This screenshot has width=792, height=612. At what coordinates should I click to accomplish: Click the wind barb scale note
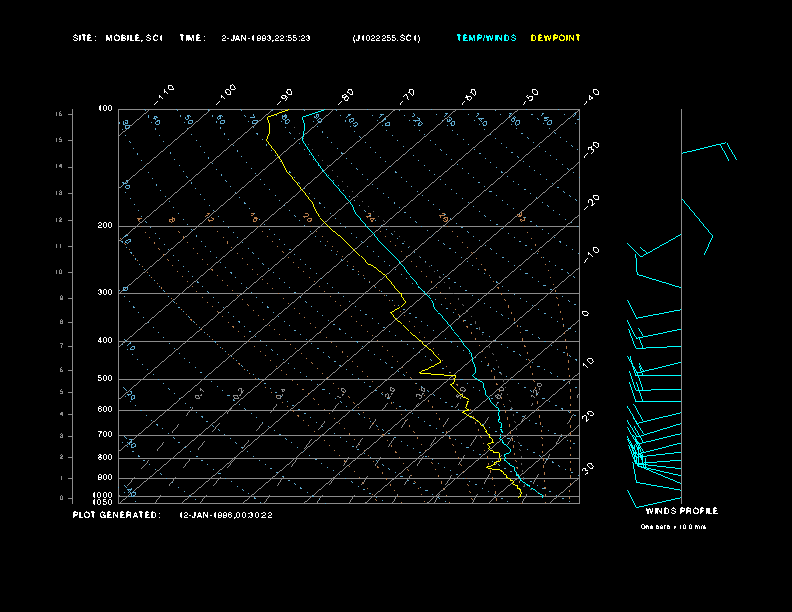(673, 526)
